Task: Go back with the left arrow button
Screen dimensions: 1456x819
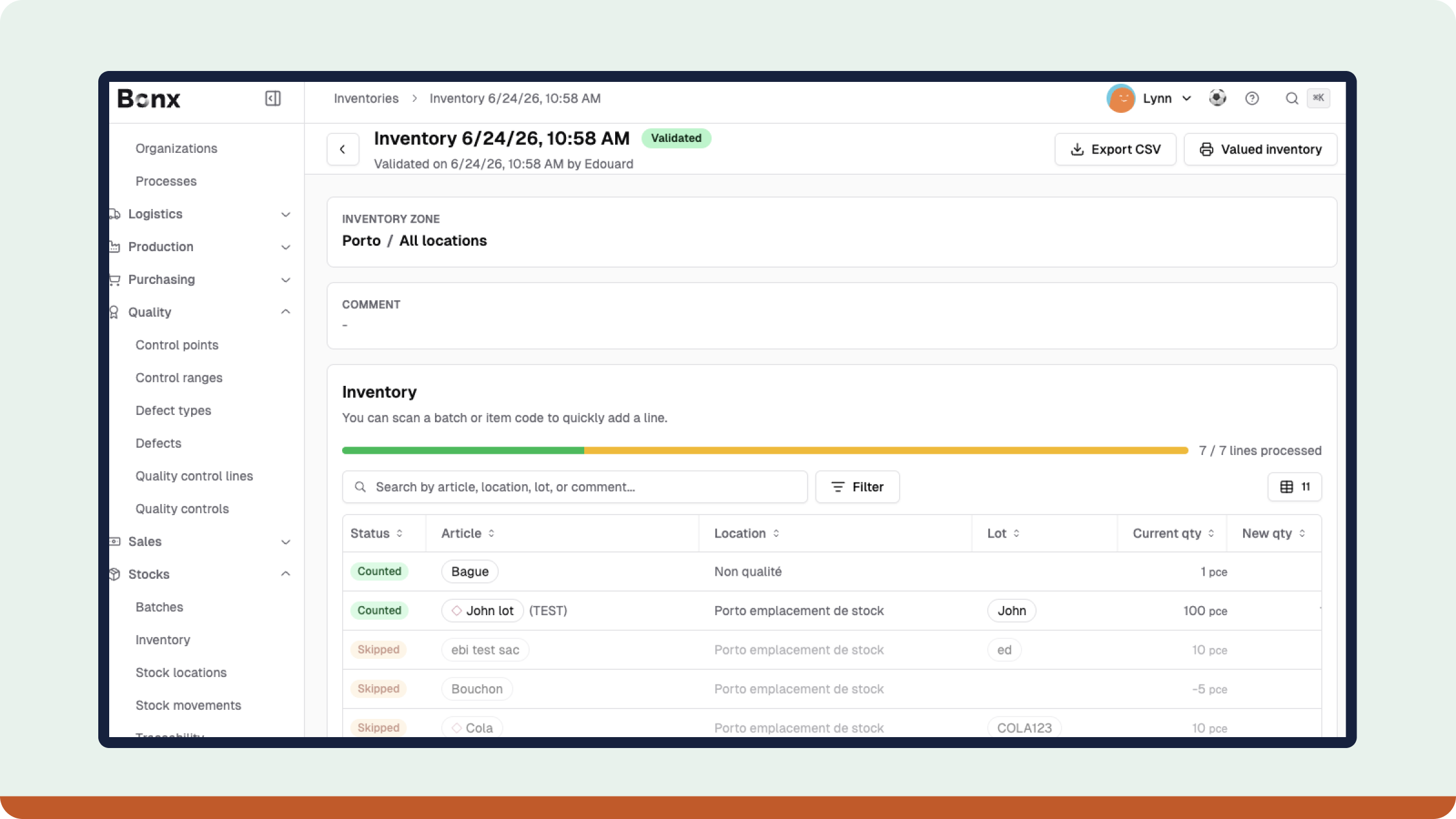Action: [343, 149]
